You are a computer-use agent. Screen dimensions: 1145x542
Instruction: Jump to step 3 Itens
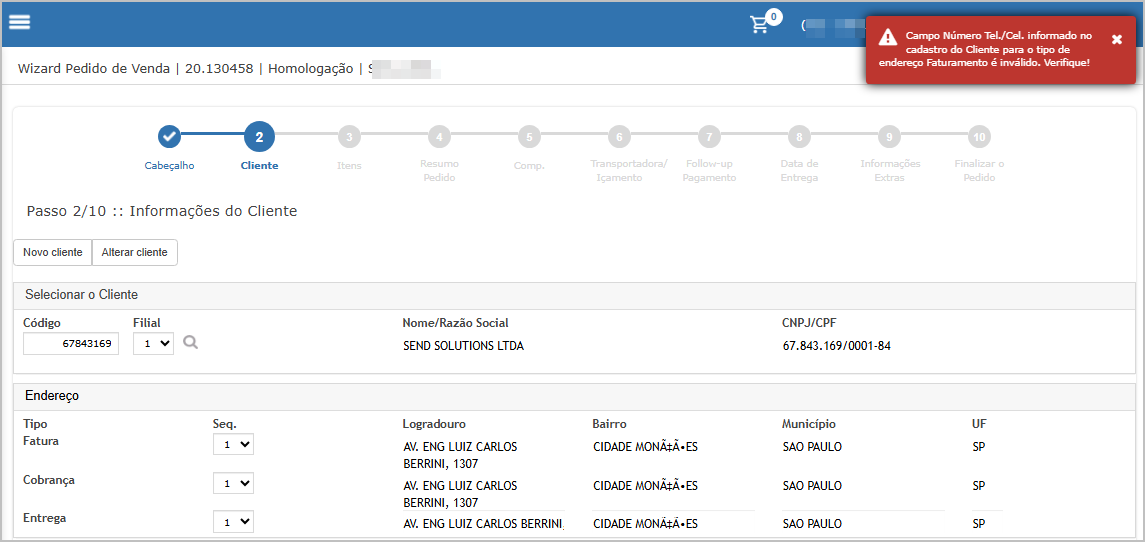(x=349, y=137)
